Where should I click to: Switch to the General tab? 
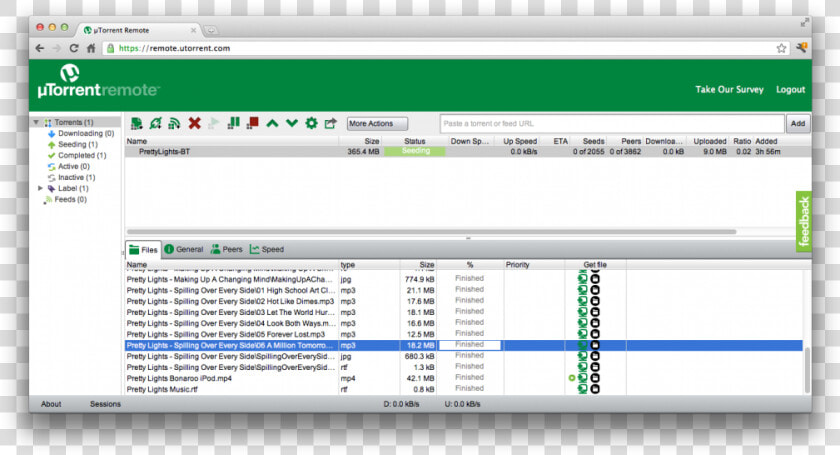point(184,249)
